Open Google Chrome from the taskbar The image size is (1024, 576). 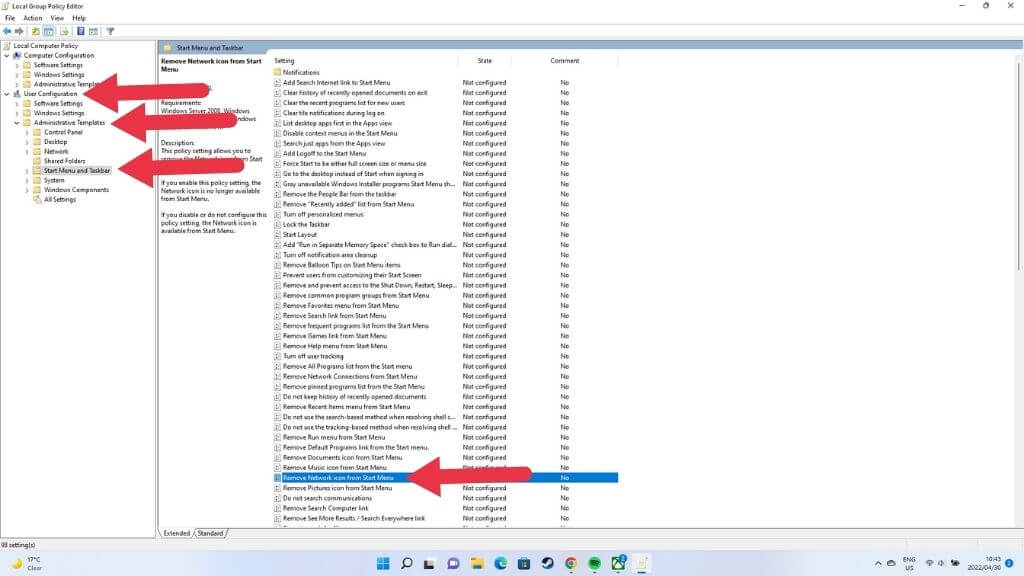tap(571, 563)
